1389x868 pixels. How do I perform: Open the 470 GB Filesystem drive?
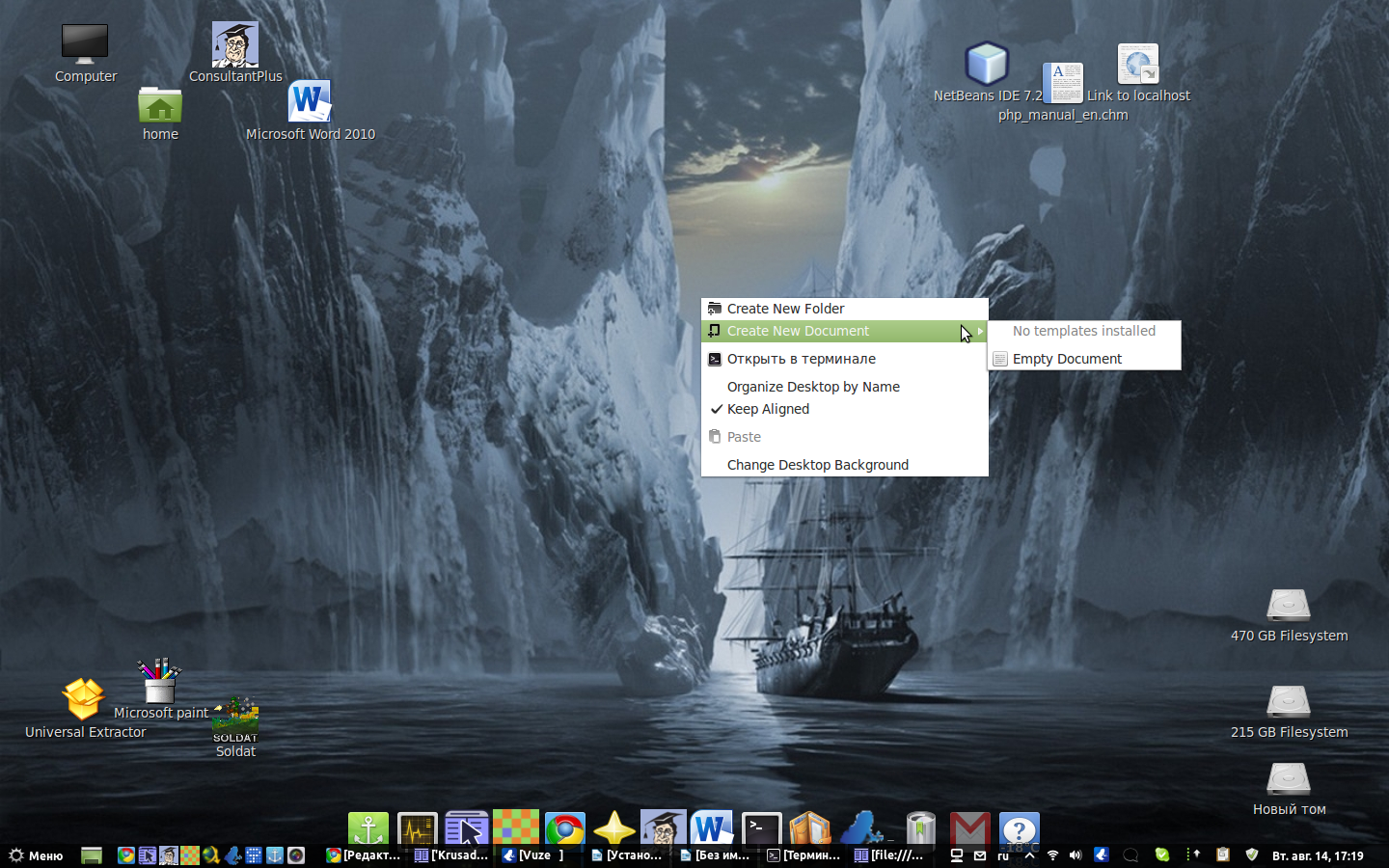[1289, 605]
